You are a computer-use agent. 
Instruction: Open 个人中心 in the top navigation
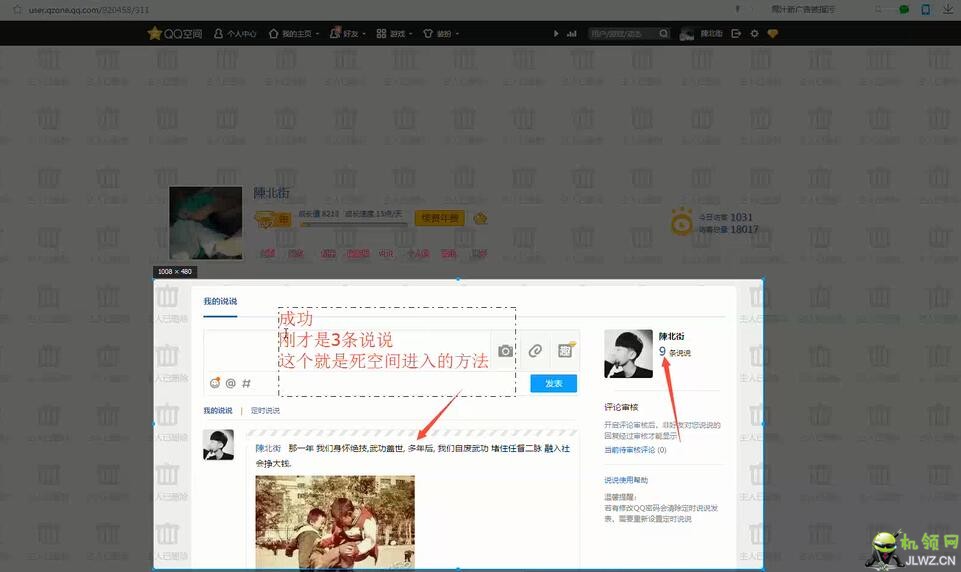point(235,34)
